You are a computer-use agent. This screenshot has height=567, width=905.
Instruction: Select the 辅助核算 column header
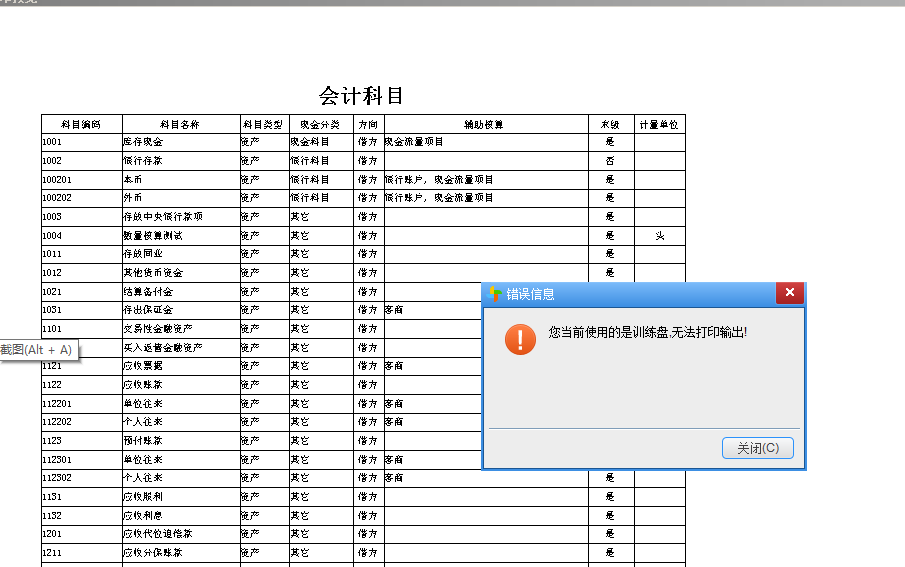coord(484,125)
